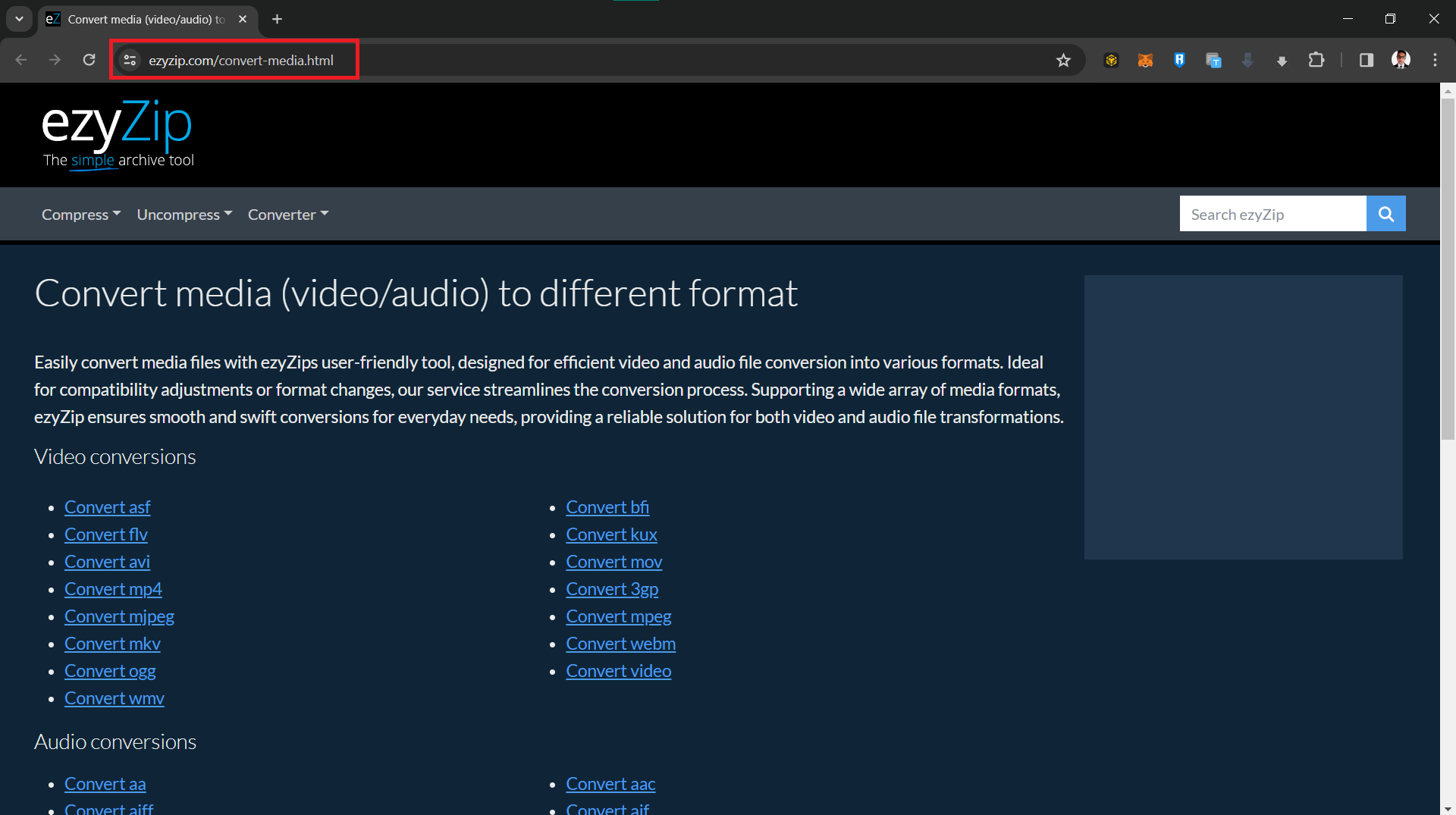Click the ezyZip search magnifier button
1456x815 pixels.
tap(1385, 214)
